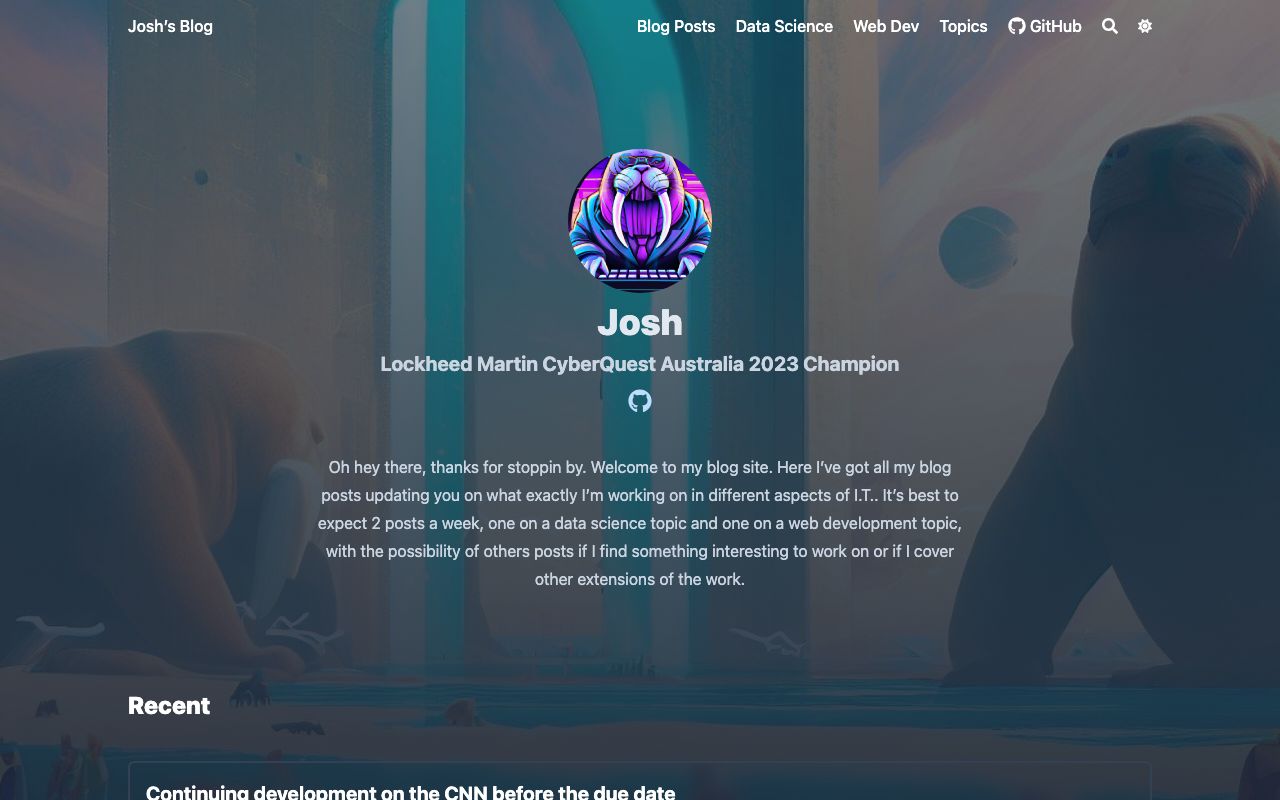Open the Topics page from navbar

(x=963, y=26)
